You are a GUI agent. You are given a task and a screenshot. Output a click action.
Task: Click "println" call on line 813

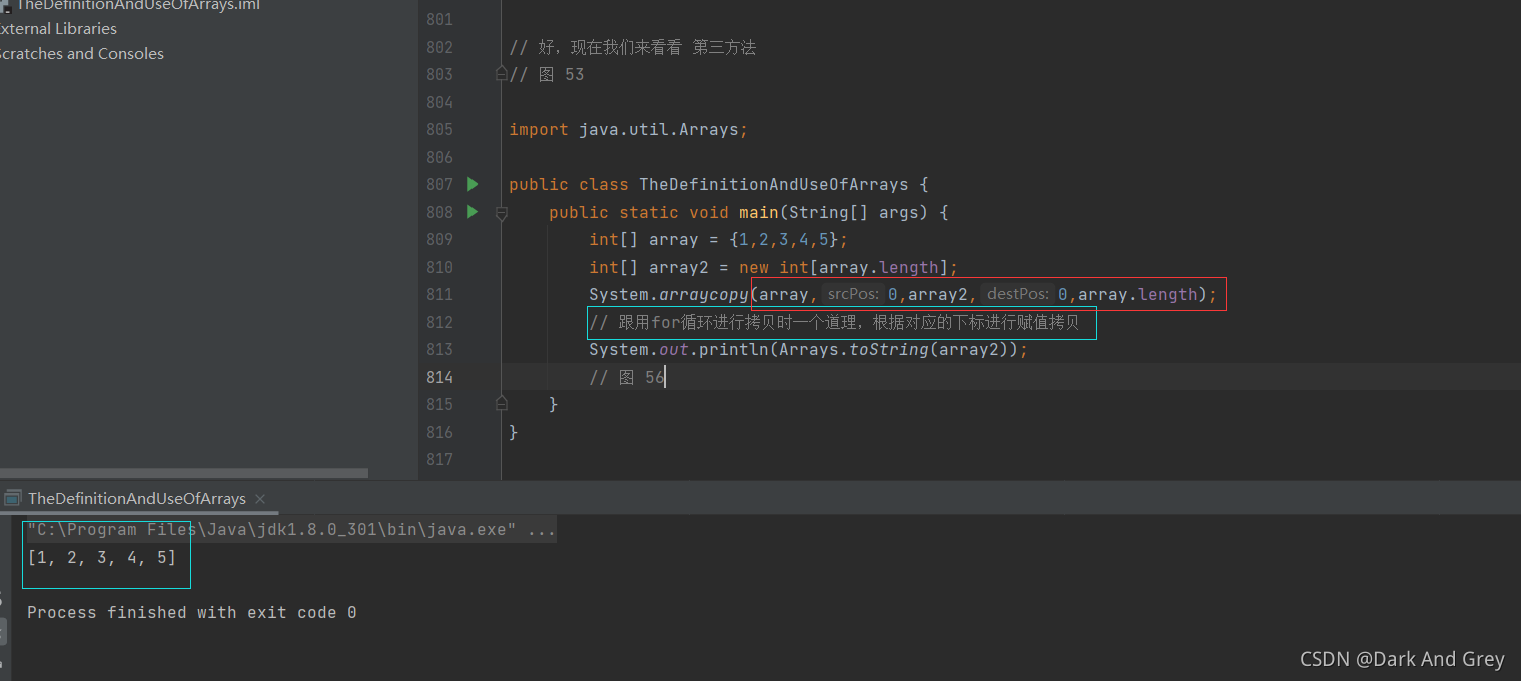734,349
